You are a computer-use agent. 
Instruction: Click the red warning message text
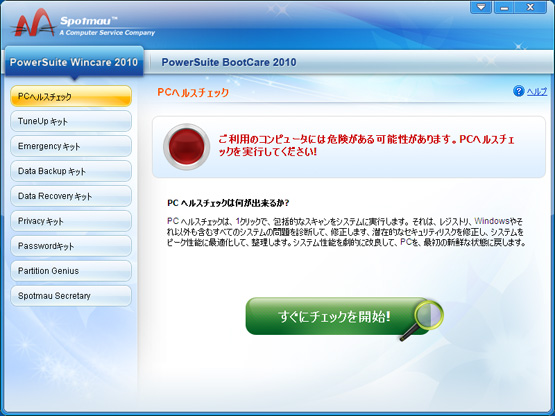[366, 145]
